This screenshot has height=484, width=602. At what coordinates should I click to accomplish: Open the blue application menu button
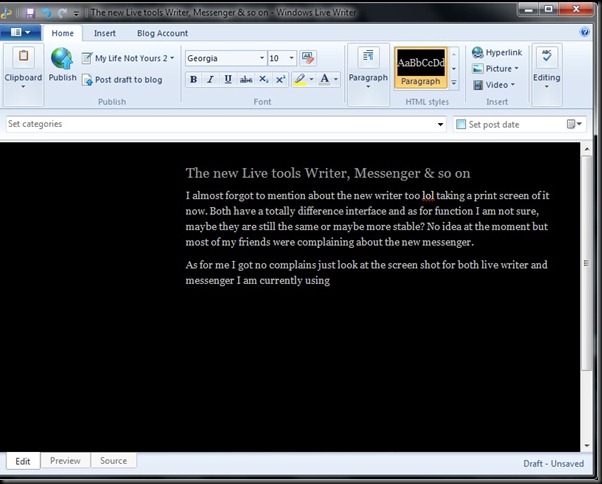coord(20,32)
